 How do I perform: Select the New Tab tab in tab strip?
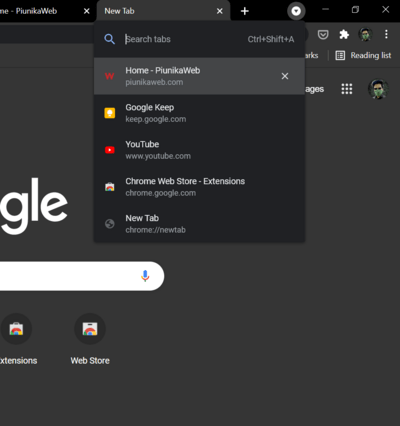point(163,11)
